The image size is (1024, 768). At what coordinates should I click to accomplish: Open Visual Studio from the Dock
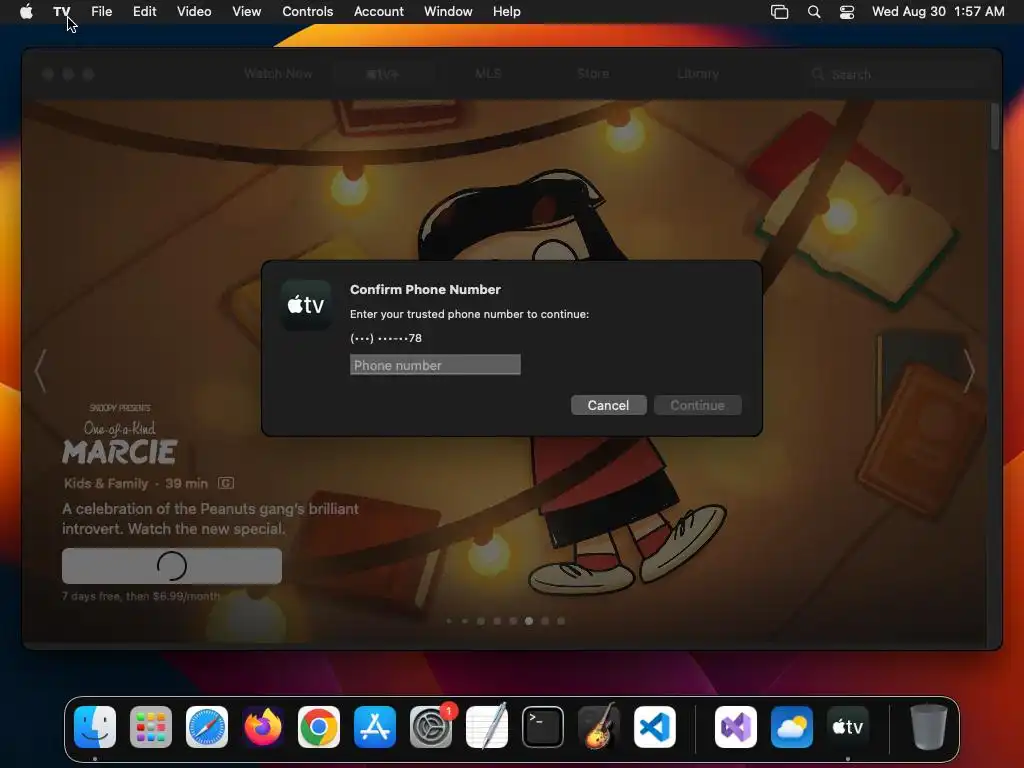736,727
